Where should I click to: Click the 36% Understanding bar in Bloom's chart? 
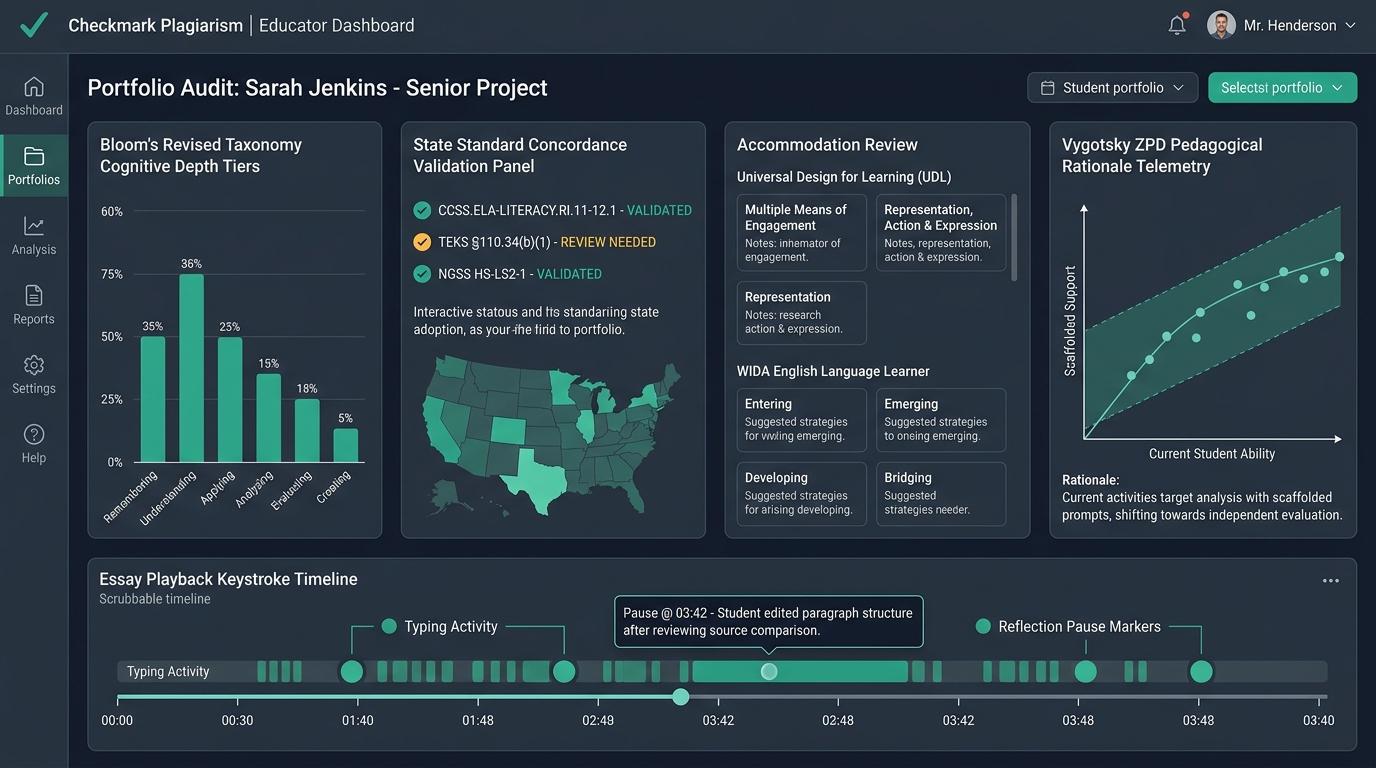[191, 368]
